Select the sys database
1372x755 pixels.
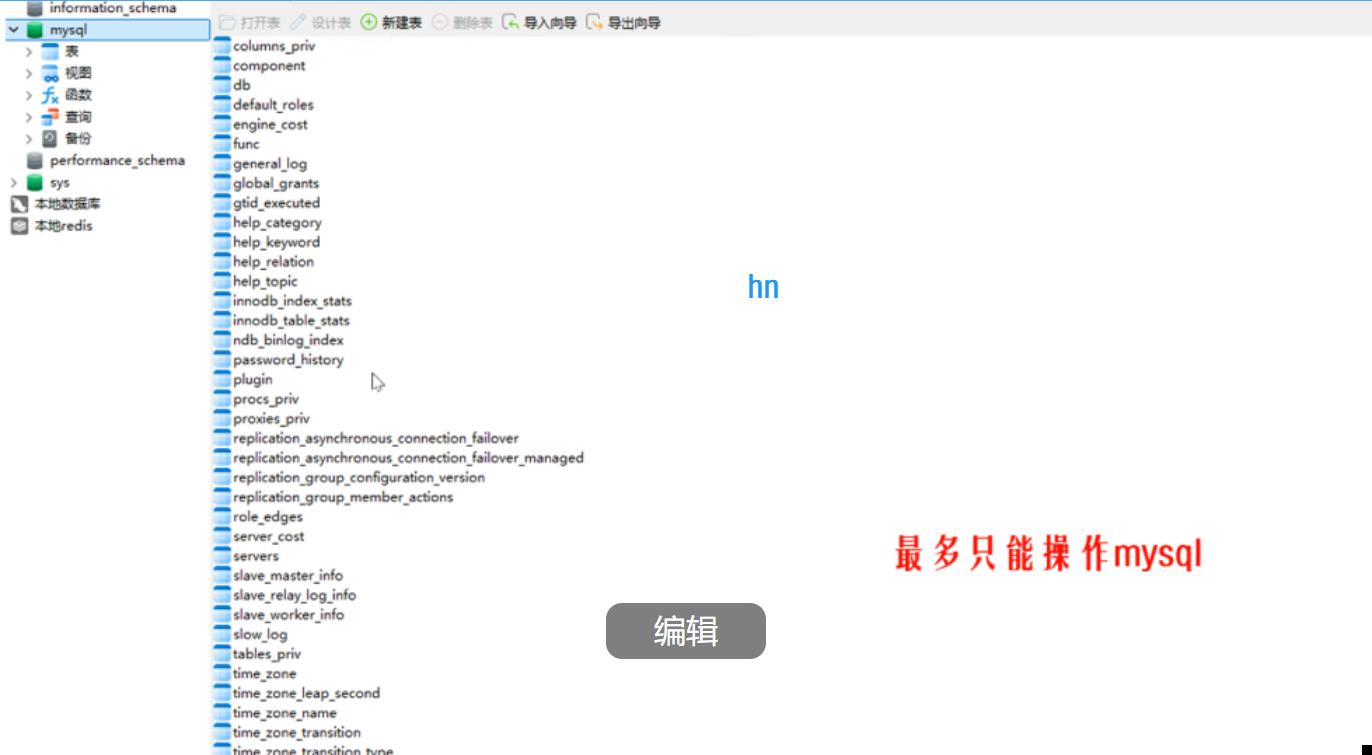(x=60, y=183)
